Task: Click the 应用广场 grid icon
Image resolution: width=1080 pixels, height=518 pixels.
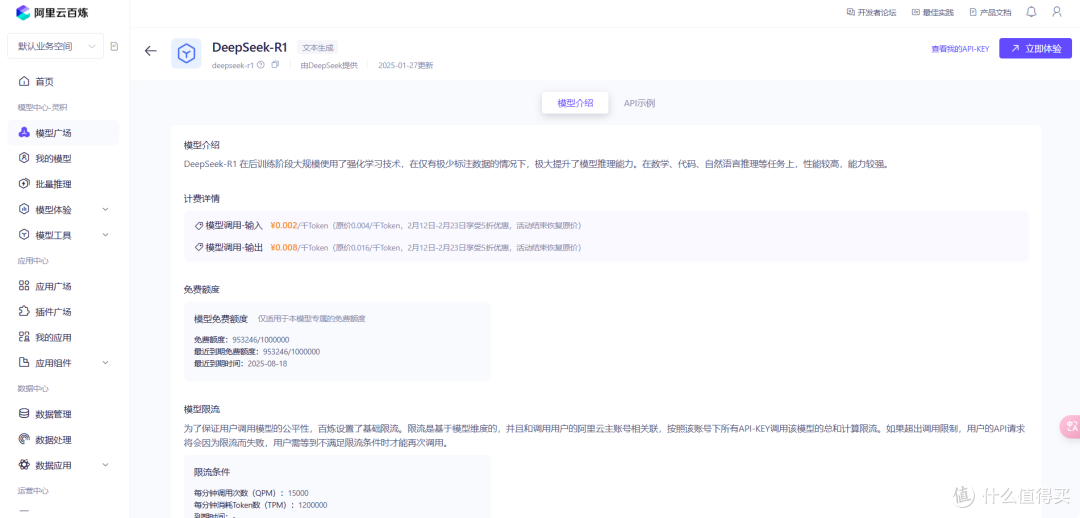Action: coord(24,286)
